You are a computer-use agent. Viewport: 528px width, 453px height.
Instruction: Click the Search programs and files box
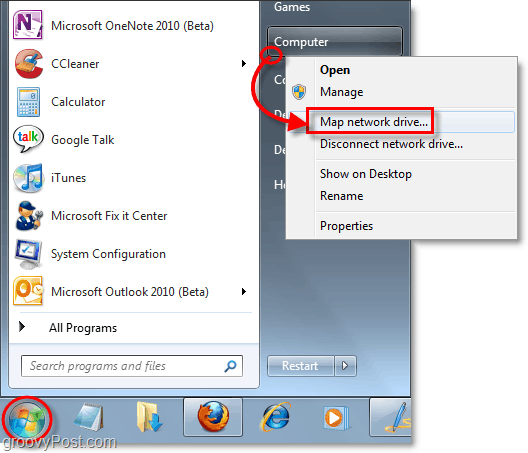click(x=132, y=366)
